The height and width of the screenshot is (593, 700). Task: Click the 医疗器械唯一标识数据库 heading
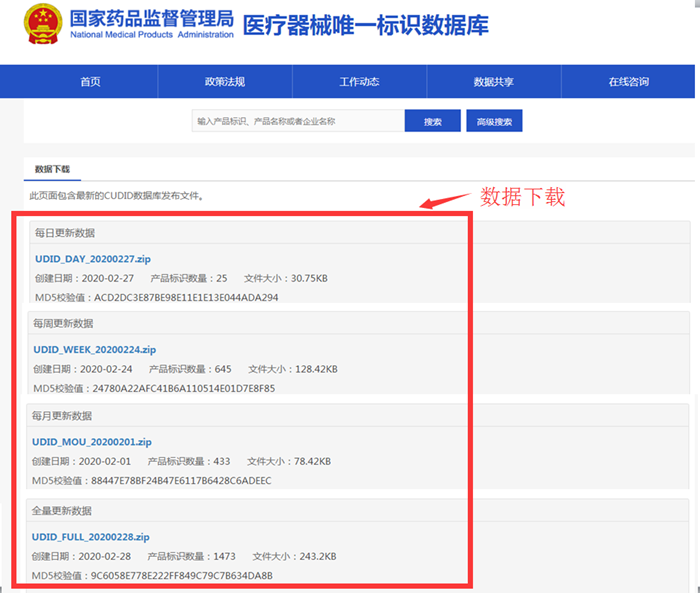tap(365, 25)
